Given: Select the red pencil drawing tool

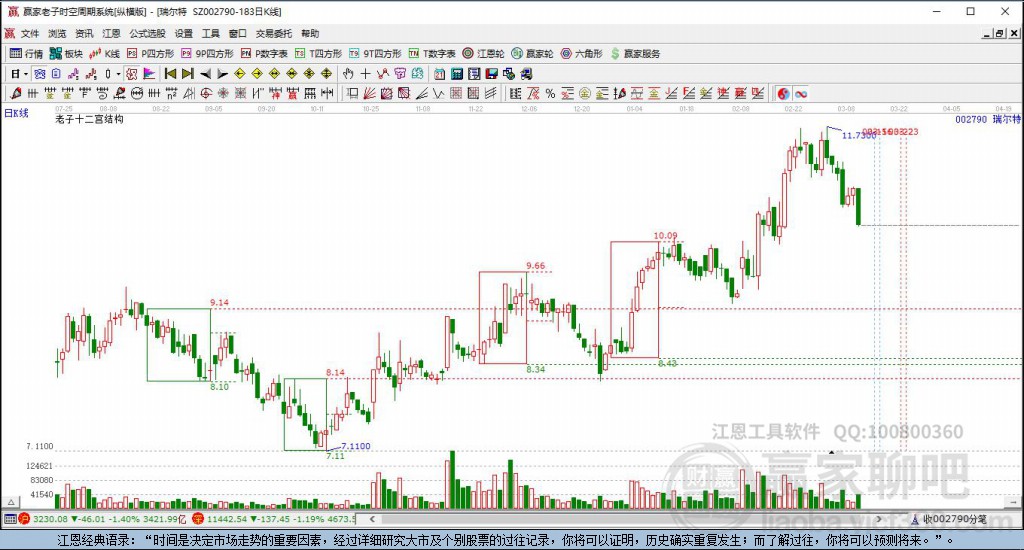Looking at the screenshot, I should (16, 93).
